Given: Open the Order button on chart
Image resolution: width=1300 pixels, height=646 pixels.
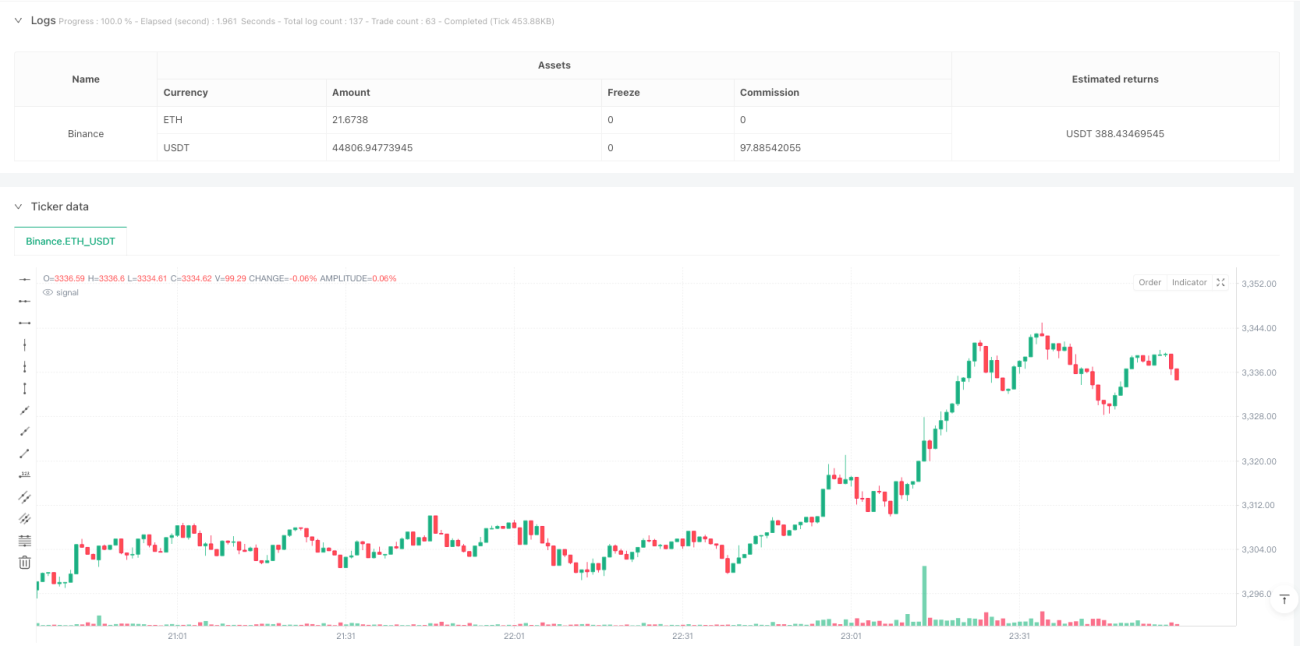Looking at the screenshot, I should click(x=1150, y=283).
